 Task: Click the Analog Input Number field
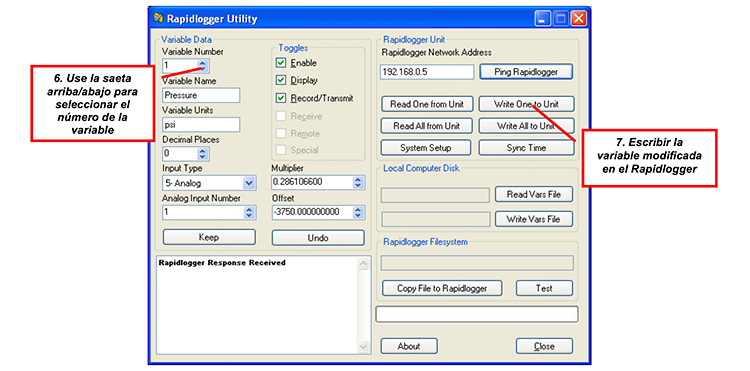point(203,212)
